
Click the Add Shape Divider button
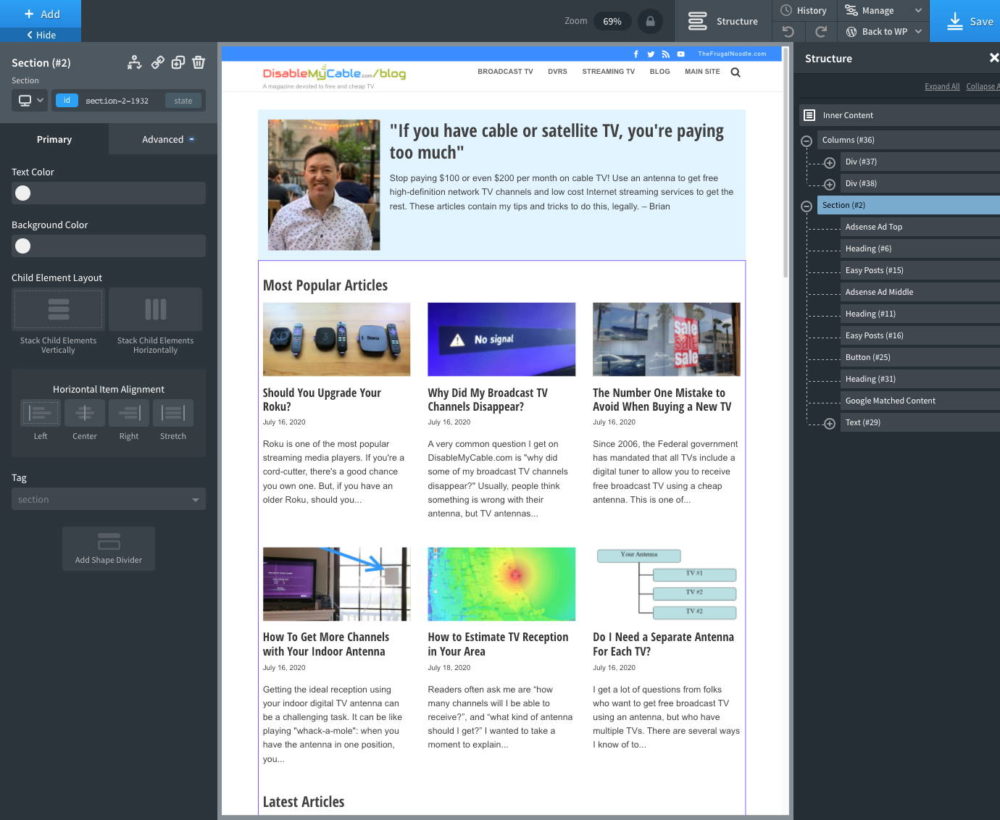[x=108, y=548]
